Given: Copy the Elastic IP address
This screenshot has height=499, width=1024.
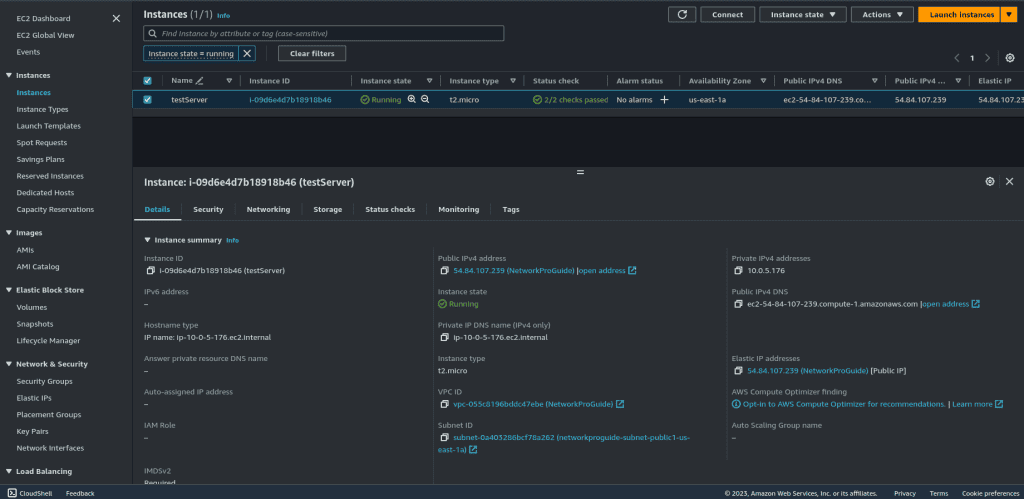Looking at the screenshot, I should click(x=739, y=371).
